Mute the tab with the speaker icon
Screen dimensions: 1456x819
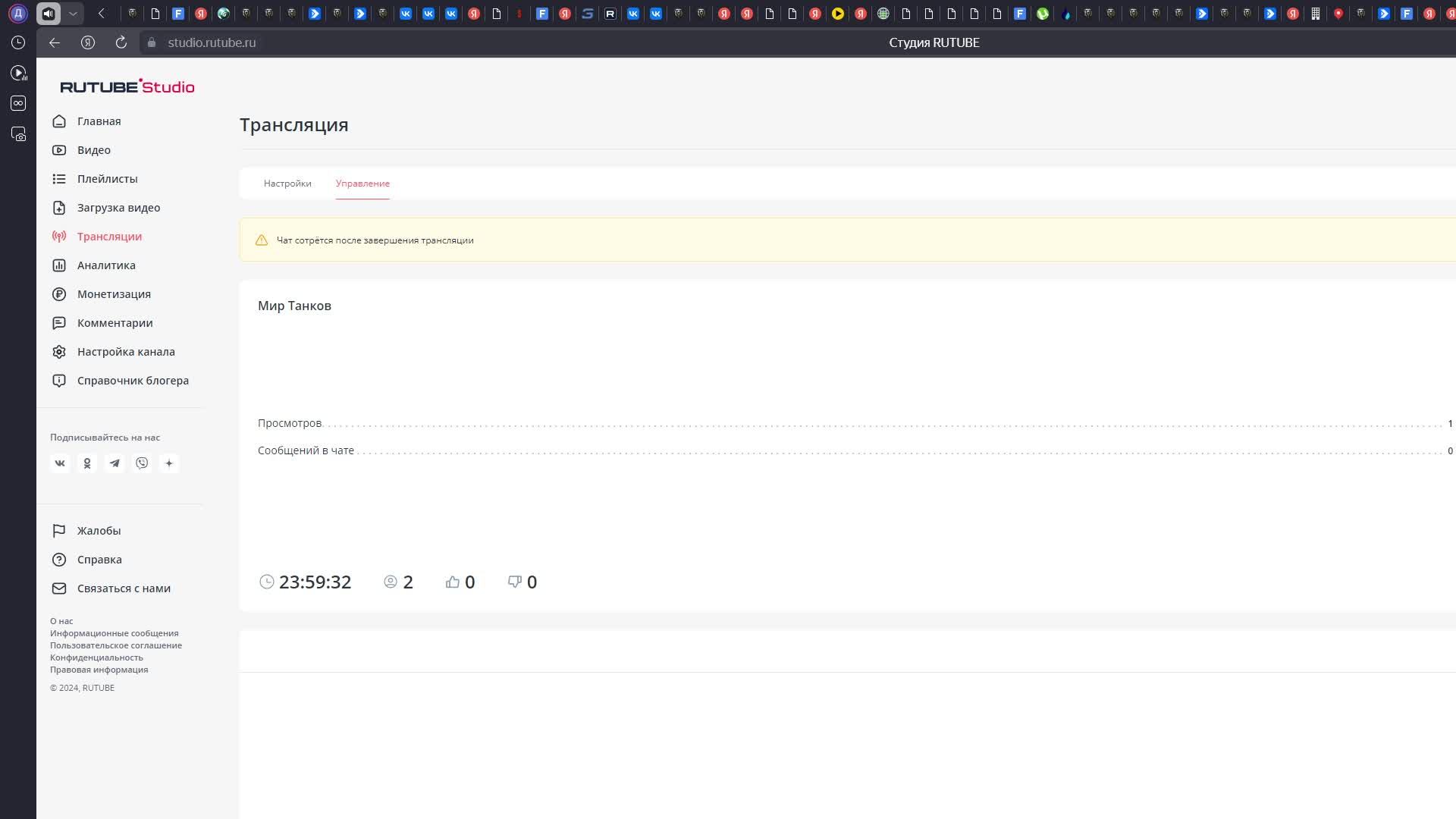point(49,13)
